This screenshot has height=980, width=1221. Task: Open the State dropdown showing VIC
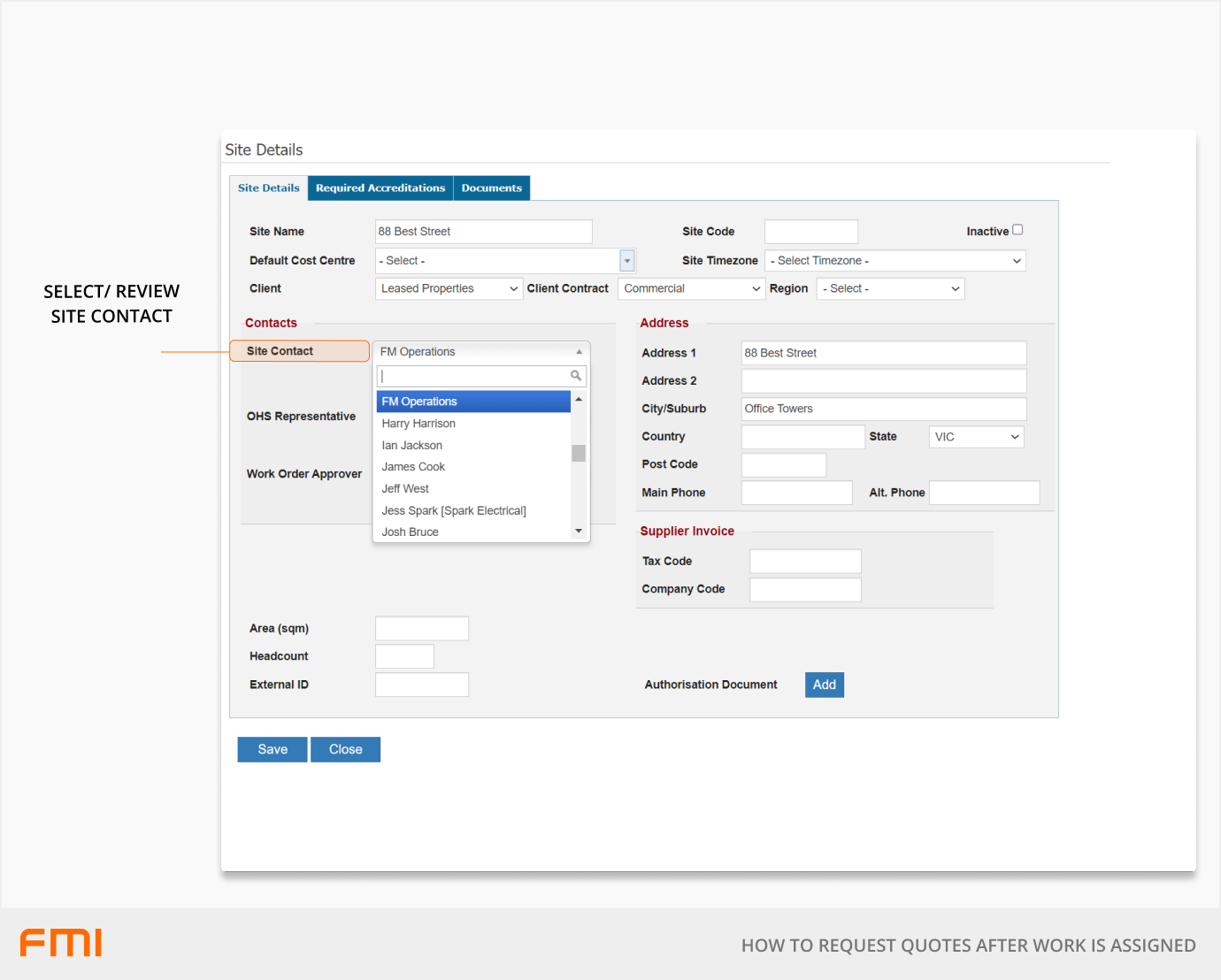[976, 437]
